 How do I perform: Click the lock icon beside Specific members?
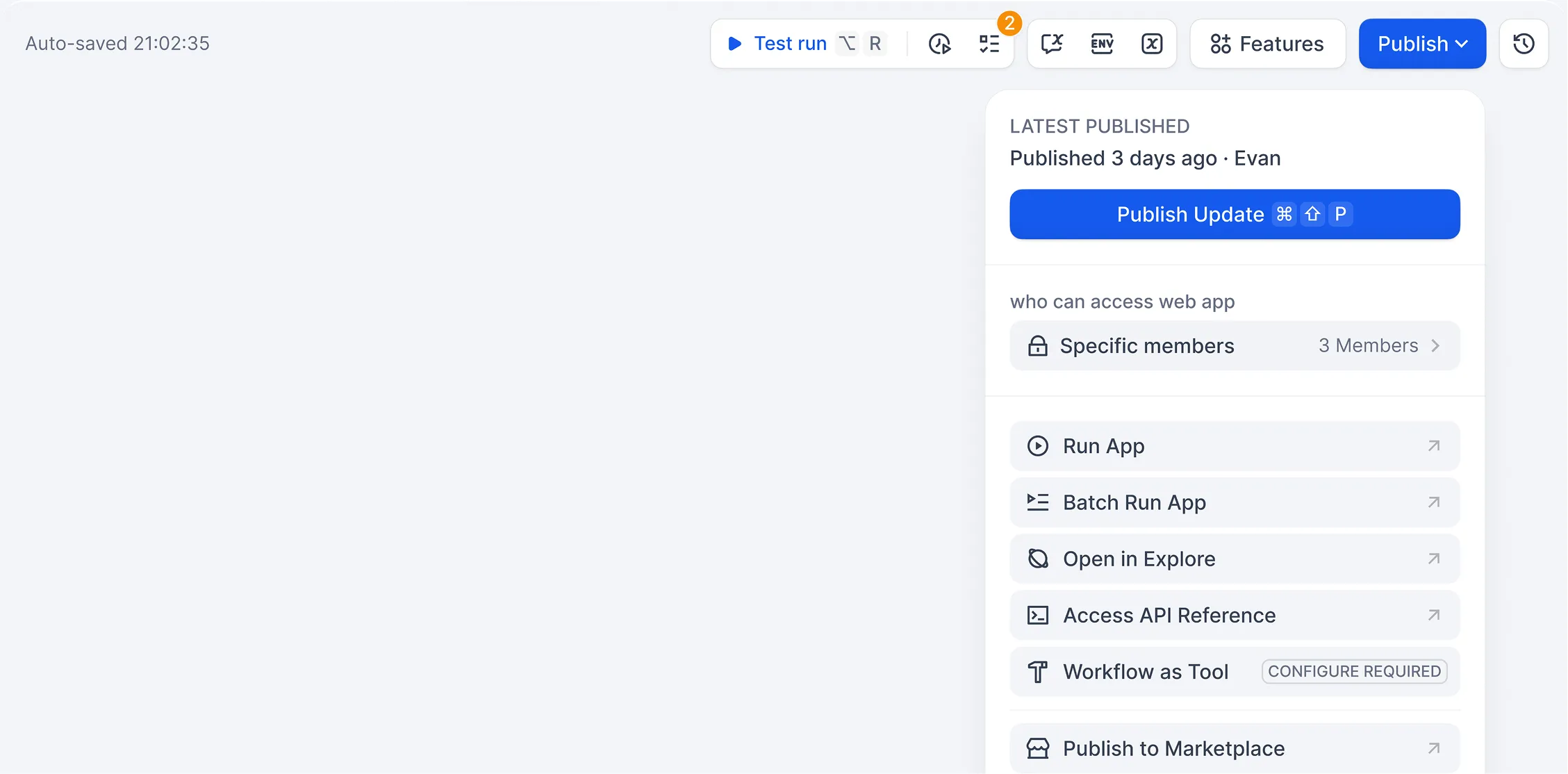click(x=1037, y=345)
